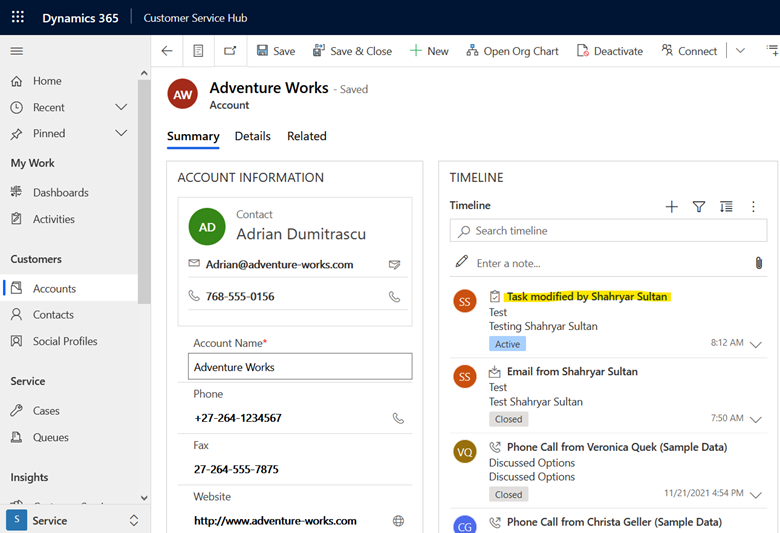Screen dimensions: 780x533
Task: Open the timeline filter funnel
Action: tap(699, 207)
